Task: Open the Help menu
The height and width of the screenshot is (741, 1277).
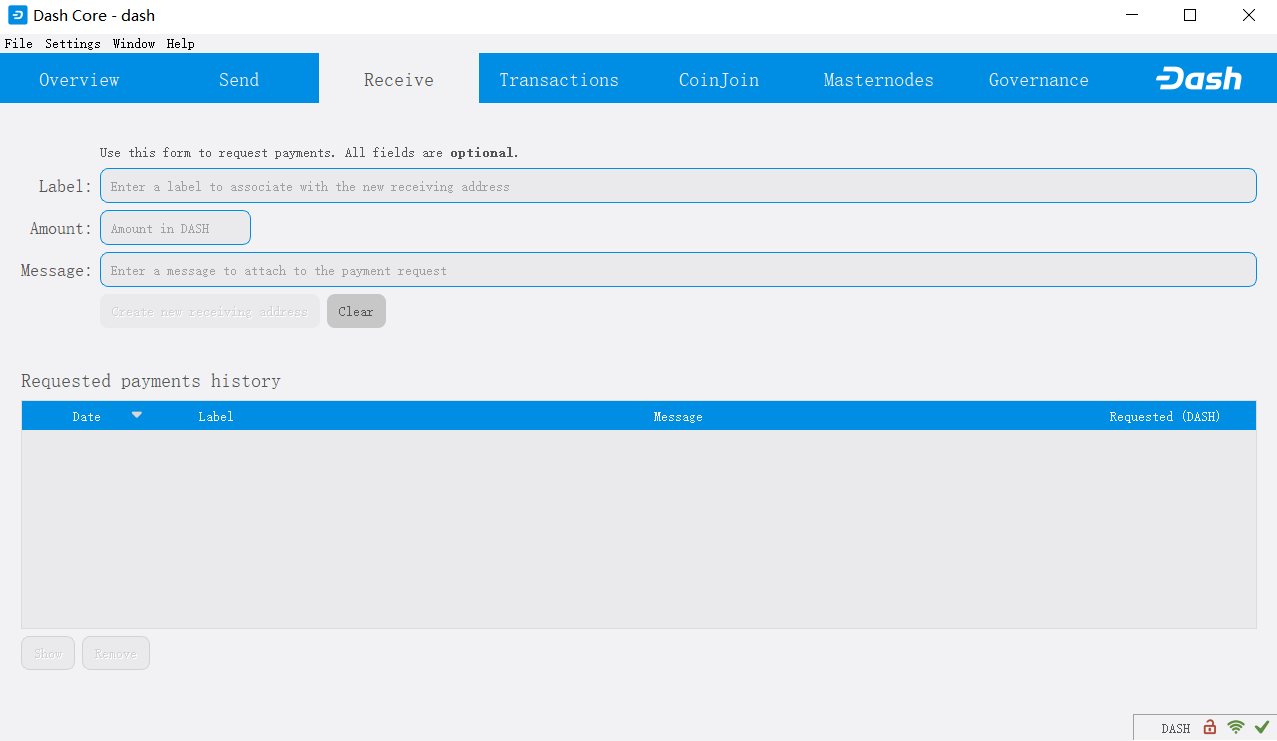Action: tap(181, 44)
